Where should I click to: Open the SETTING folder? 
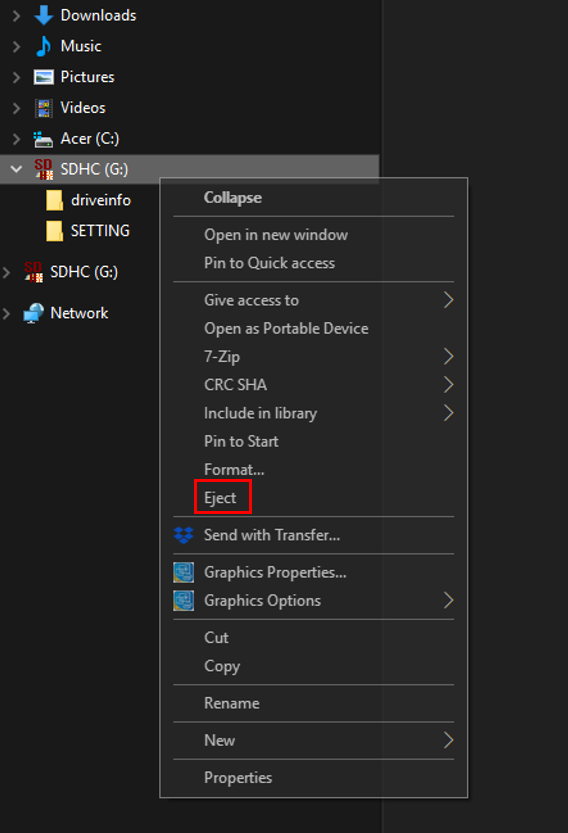pyautogui.click(x=100, y=231)
